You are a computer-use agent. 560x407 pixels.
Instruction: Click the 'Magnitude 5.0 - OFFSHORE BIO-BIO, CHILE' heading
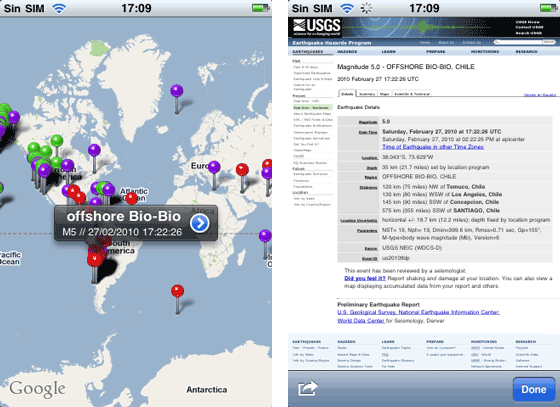click(406, 67)
